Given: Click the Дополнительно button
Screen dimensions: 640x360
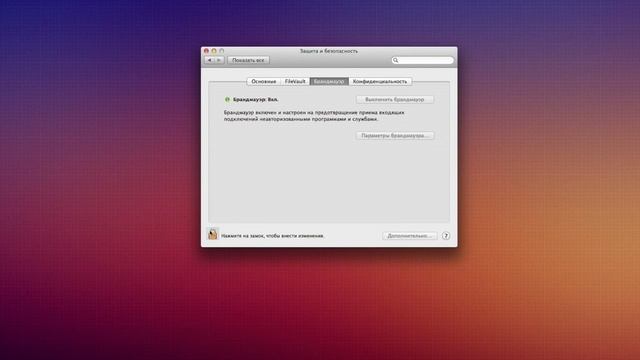Looking at the screenshot, I should (409, 236).
